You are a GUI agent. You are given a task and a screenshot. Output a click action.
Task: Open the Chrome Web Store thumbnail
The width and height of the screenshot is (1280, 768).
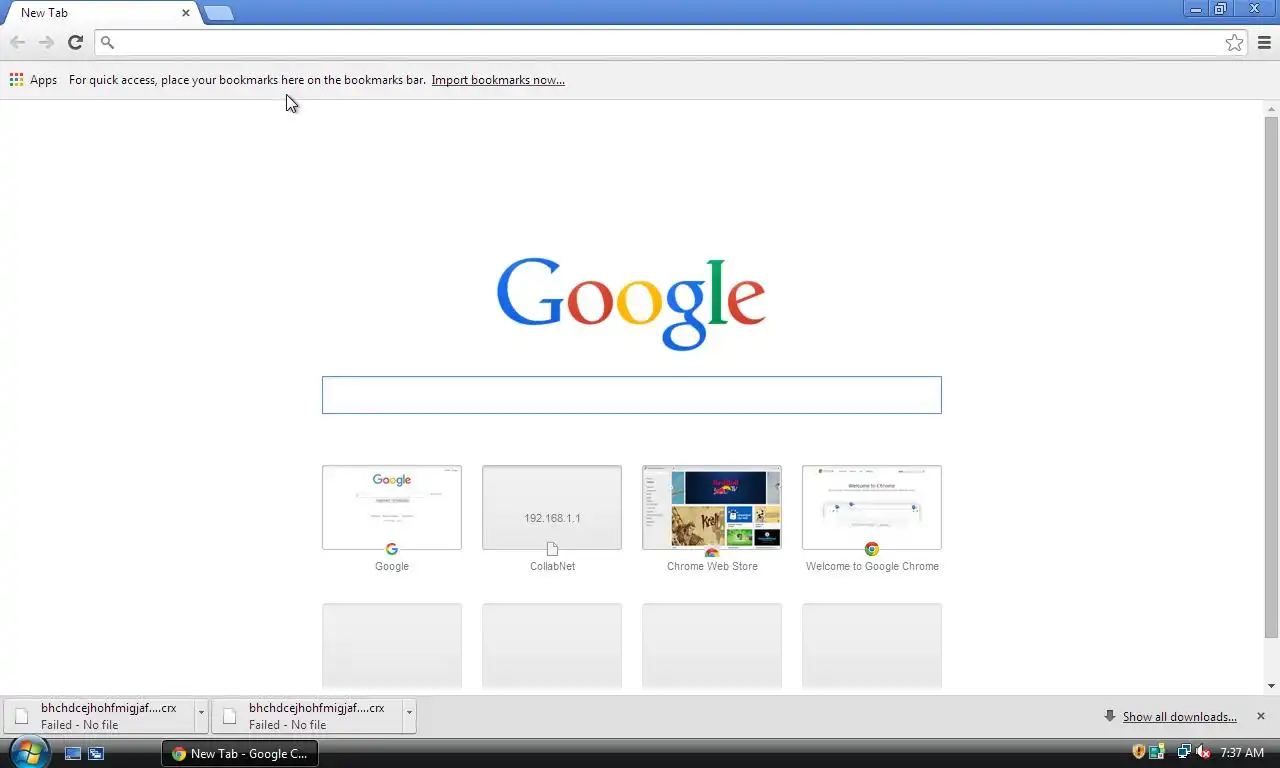click(x=712, y=507)
